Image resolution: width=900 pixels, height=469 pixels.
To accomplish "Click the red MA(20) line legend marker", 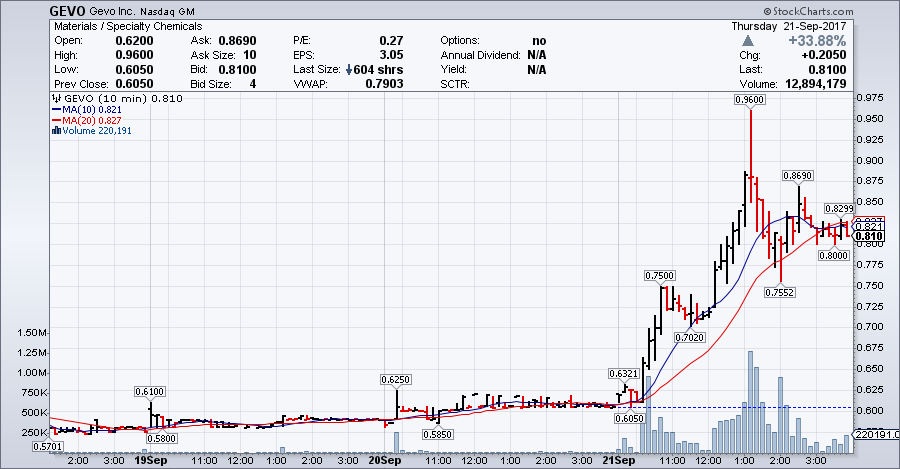I will point(56,120).
